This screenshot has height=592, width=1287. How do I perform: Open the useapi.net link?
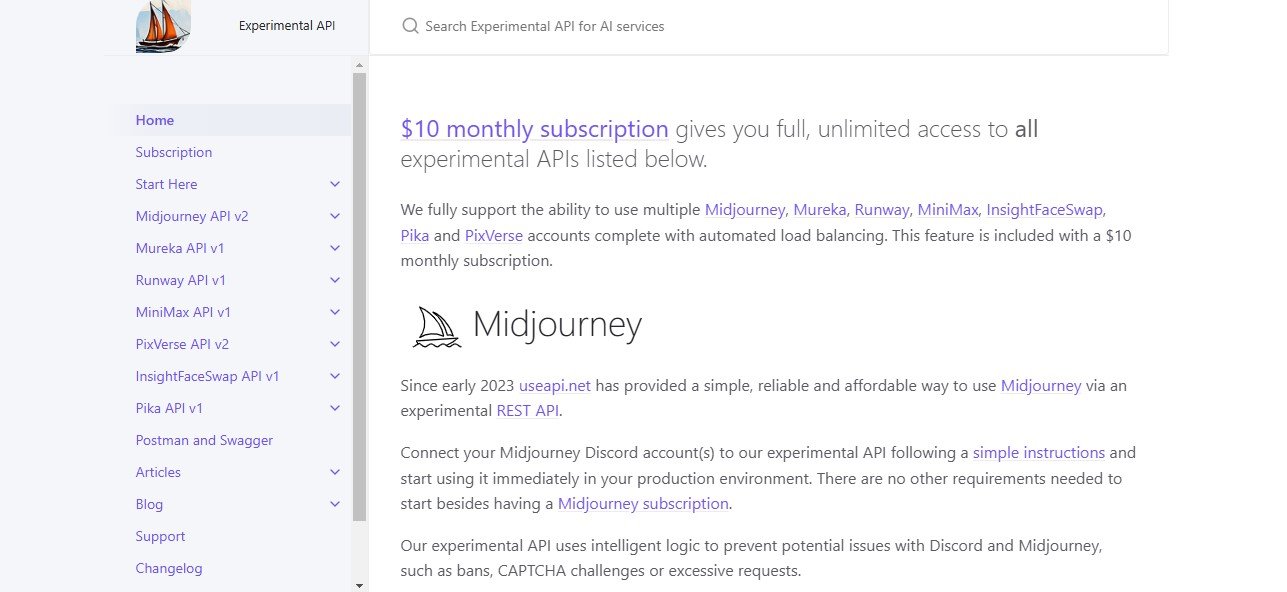tap(555, 385)
